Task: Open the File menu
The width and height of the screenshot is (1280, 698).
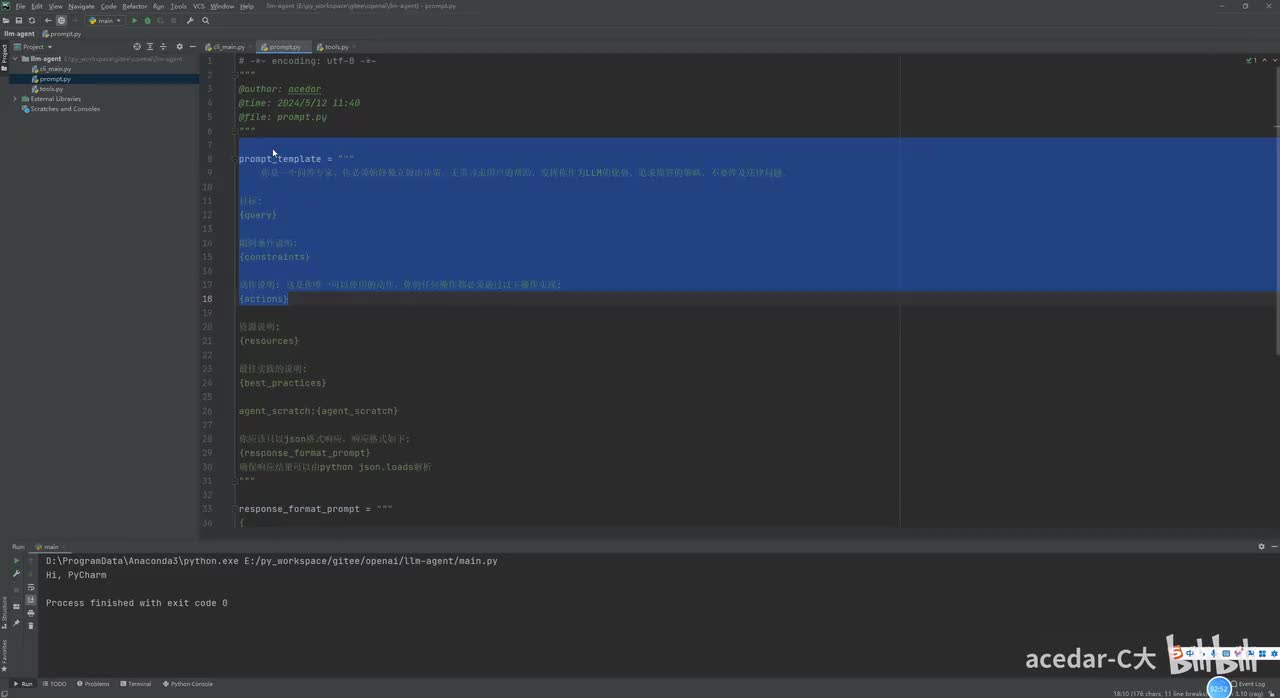Action: coord(20,6)
